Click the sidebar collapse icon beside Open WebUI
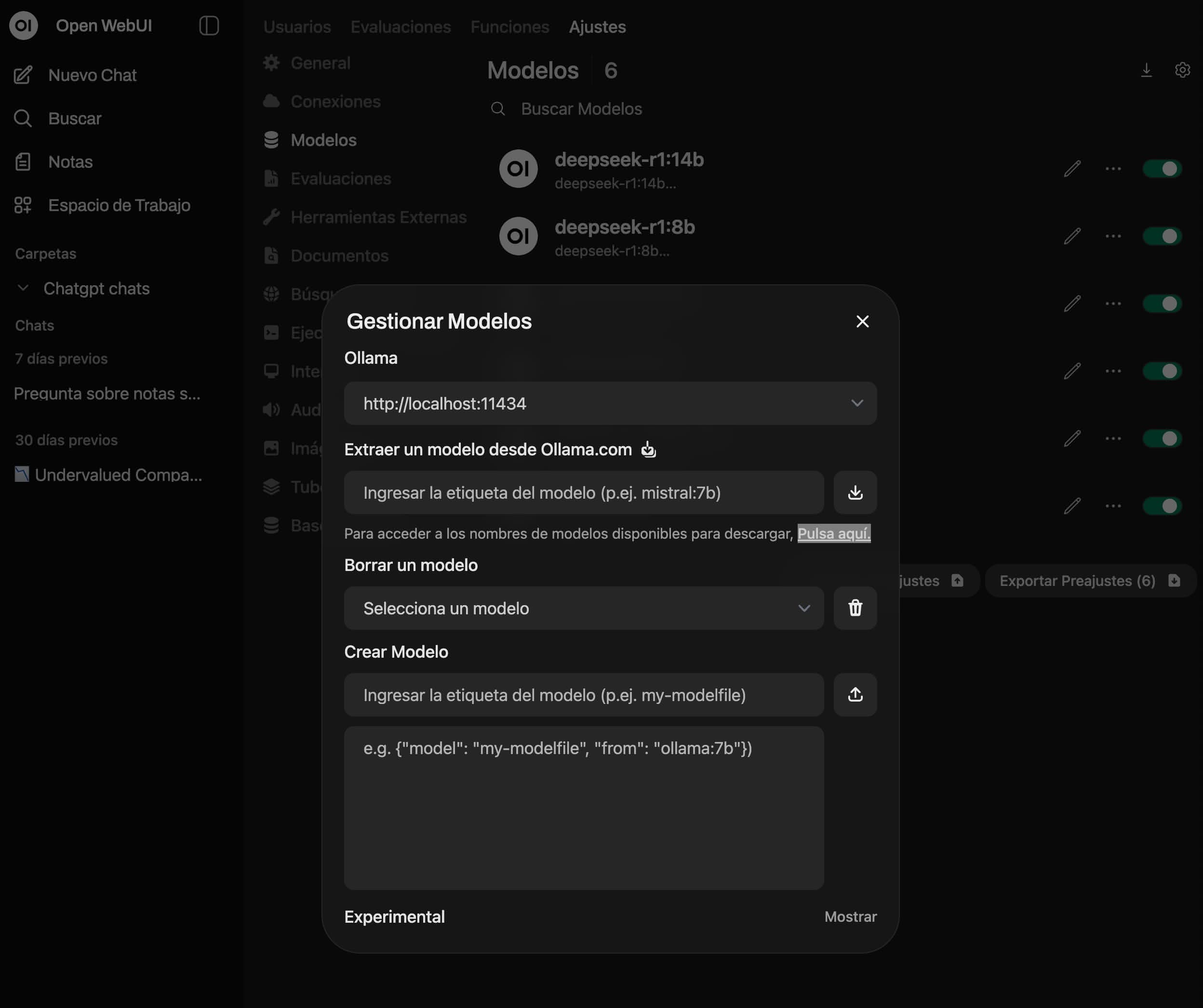This screenshot has width=1203, height=1008. 209,26
